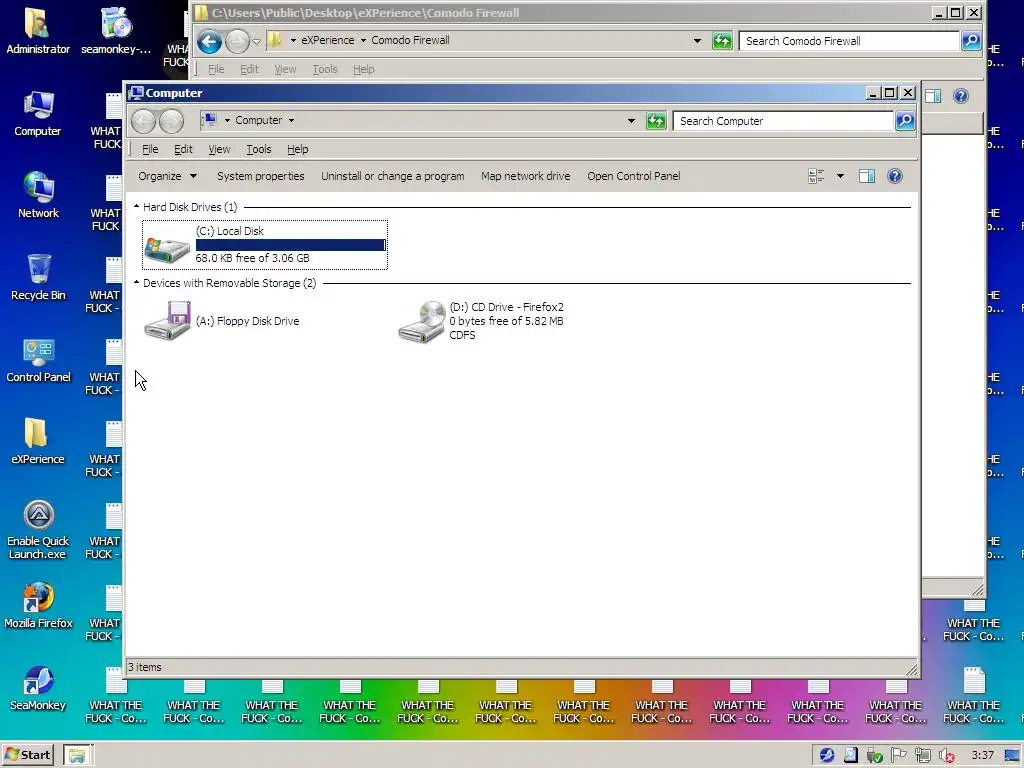Click Show desktop button in taskbar

point(1012,756)
